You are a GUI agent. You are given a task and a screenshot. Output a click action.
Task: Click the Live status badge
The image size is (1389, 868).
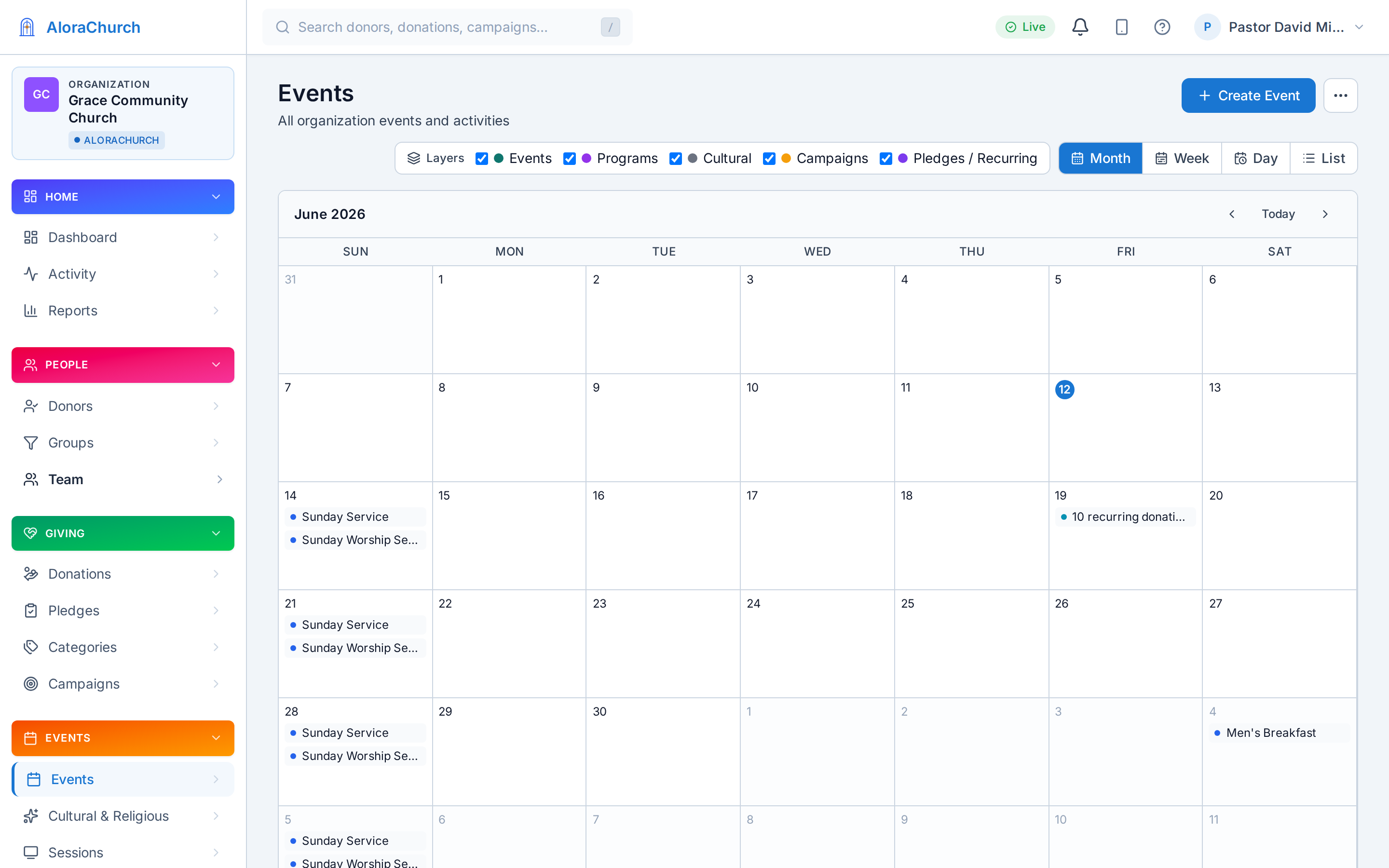click(x=1025, y=27)
